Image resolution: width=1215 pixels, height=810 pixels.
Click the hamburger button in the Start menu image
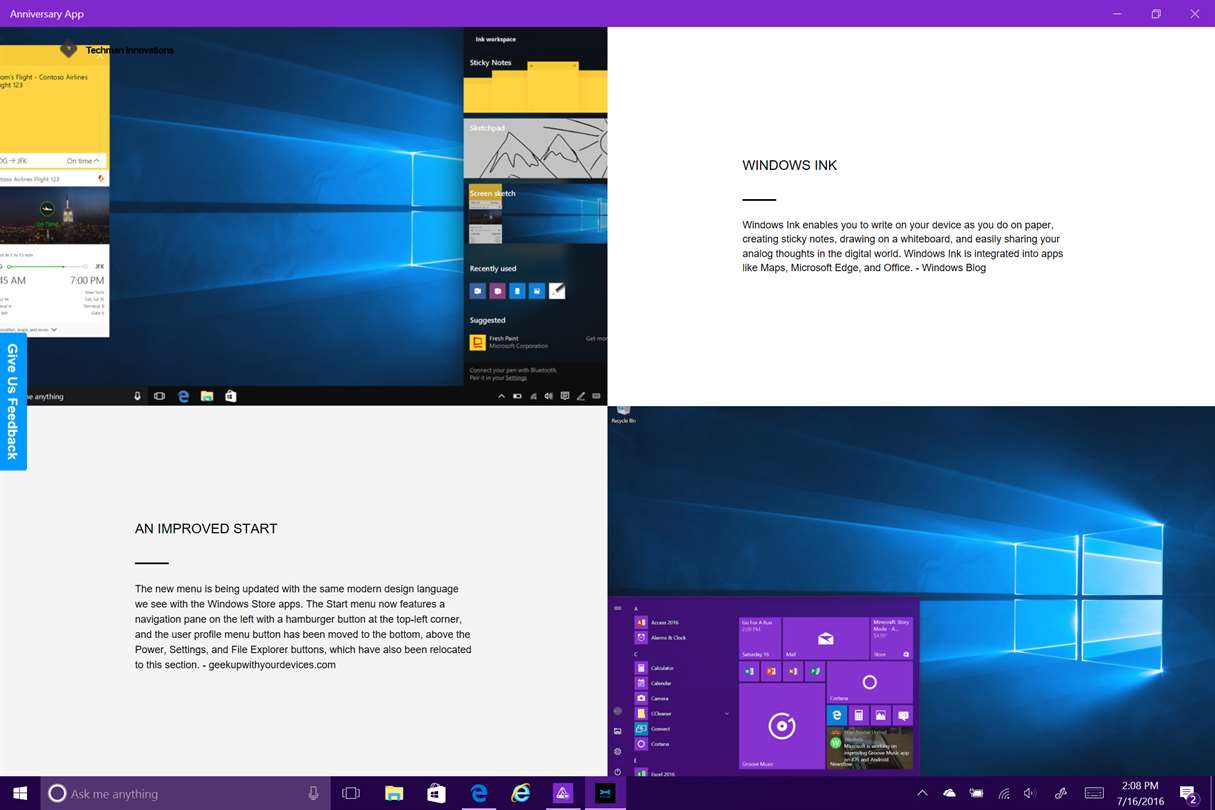pyautogui.click(x=617, y=608)
